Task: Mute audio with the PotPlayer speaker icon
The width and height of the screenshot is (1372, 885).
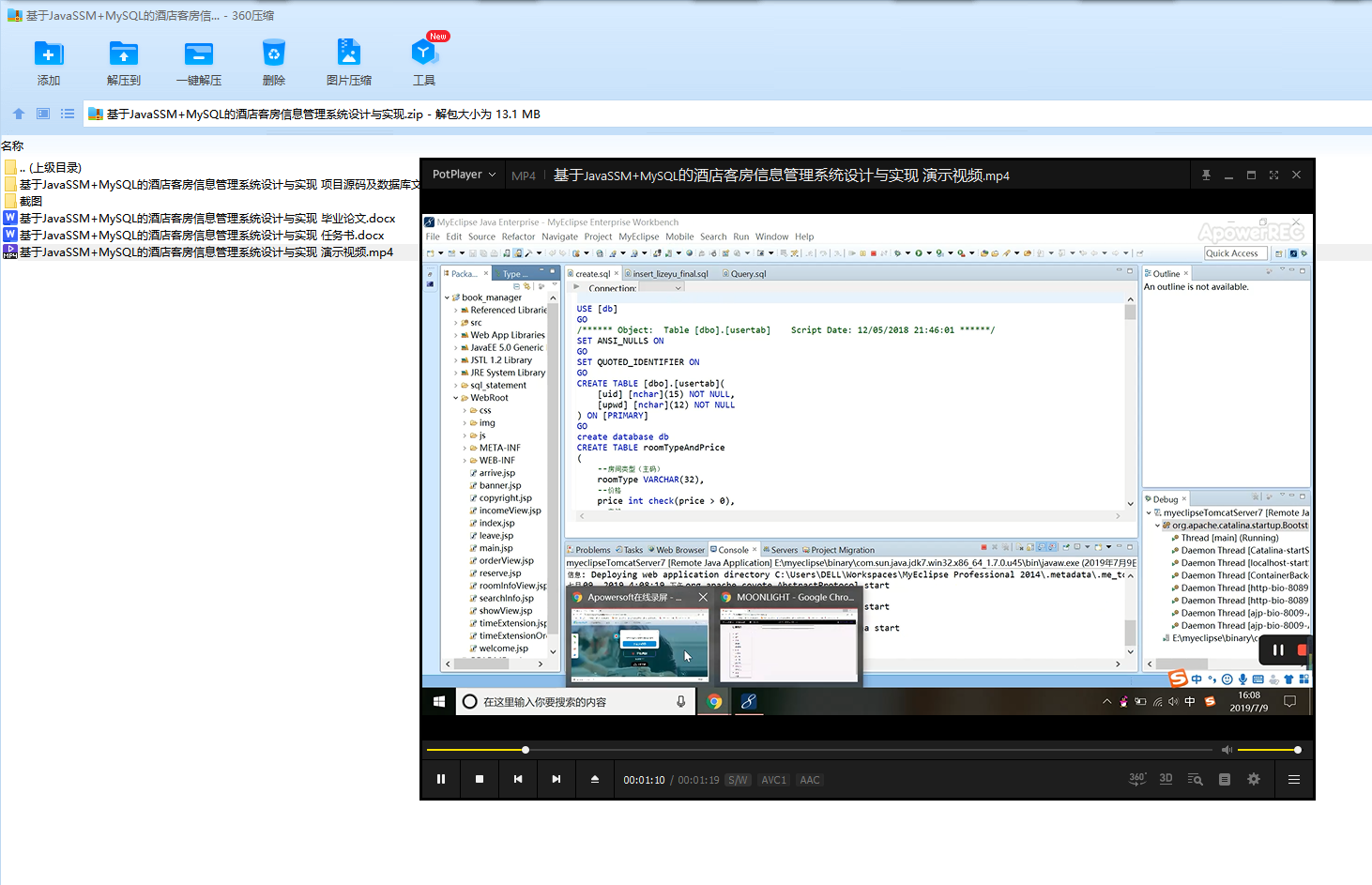Action: pos(1227,750)
